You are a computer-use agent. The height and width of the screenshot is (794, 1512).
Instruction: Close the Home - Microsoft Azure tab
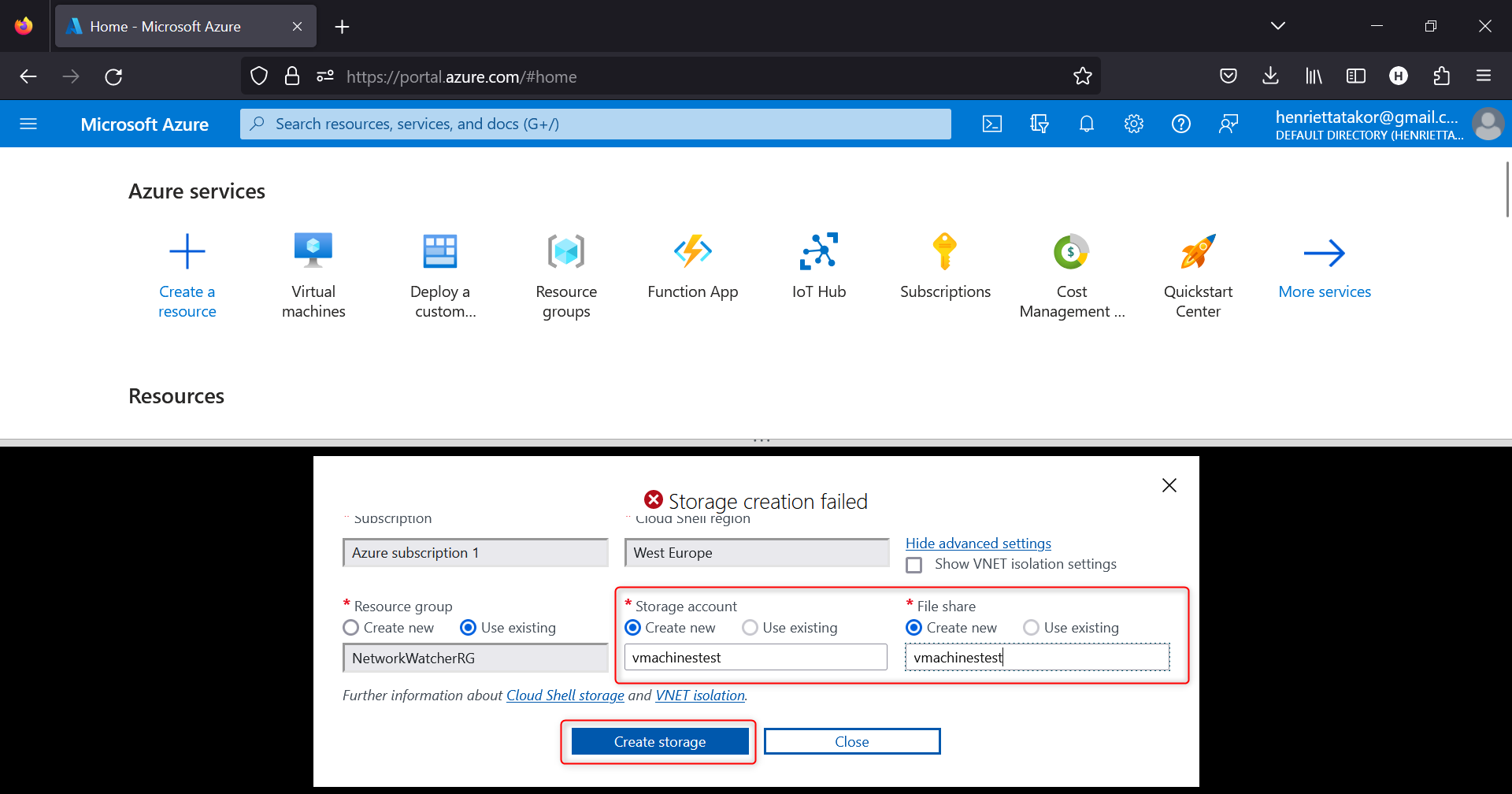point(297,26)
